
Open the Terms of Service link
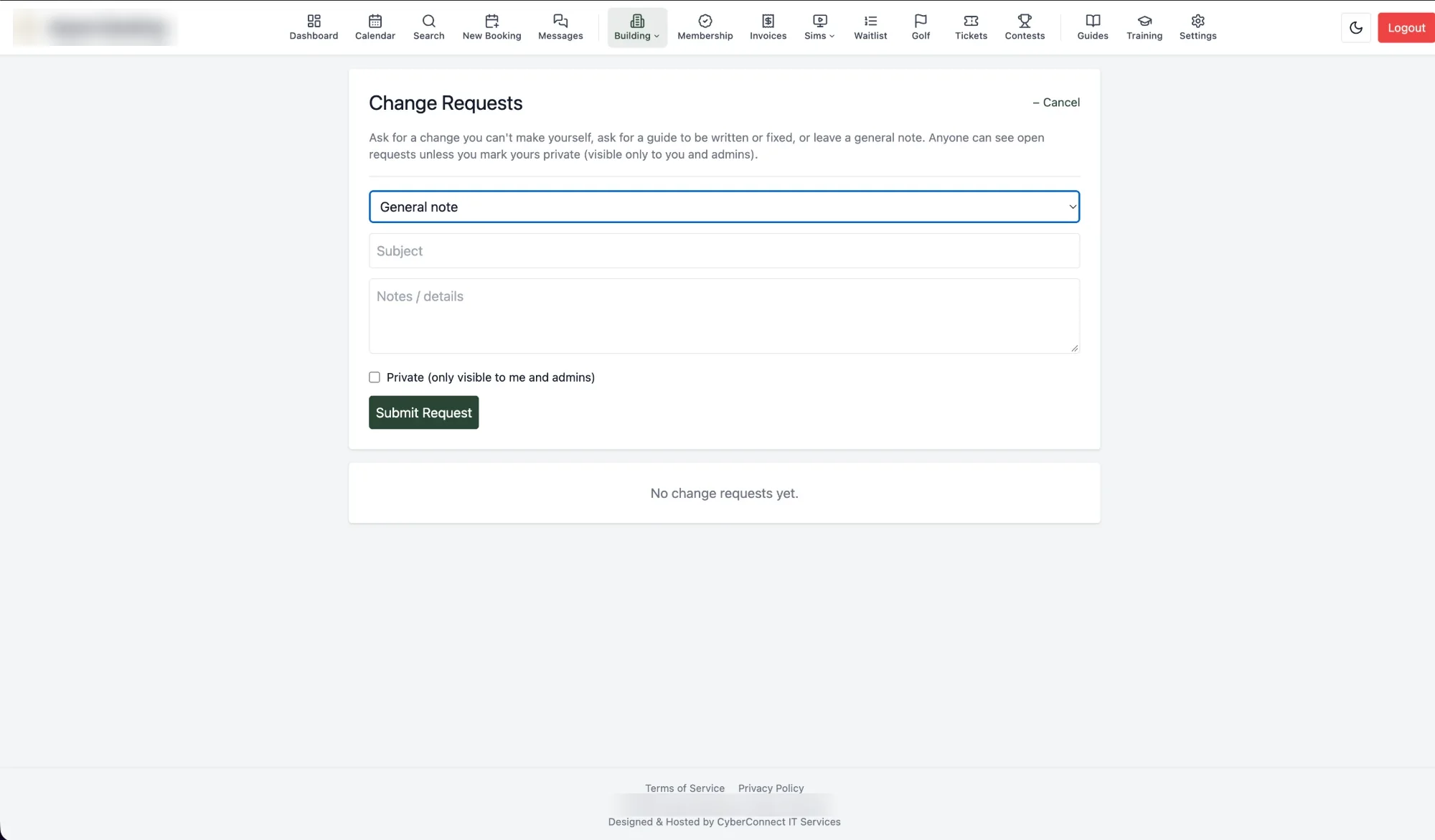684,788
